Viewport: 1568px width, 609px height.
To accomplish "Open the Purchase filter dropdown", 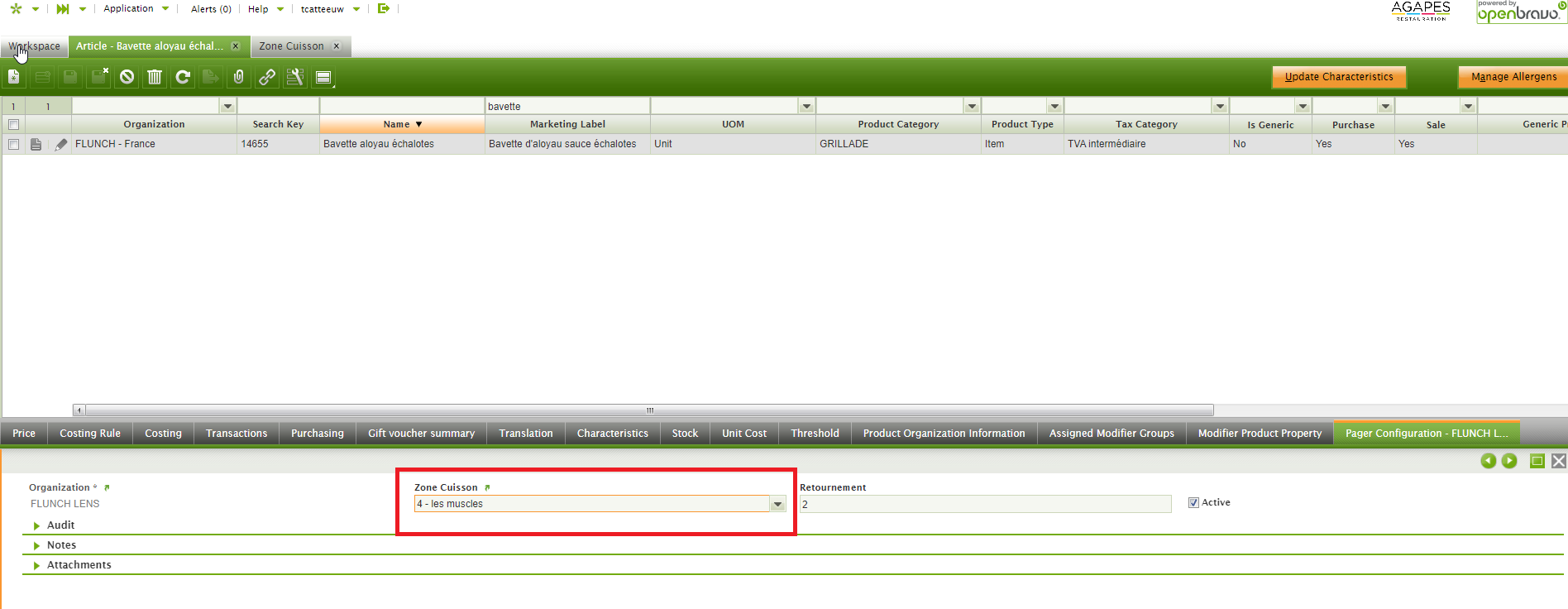I will tap(1385, 106).
